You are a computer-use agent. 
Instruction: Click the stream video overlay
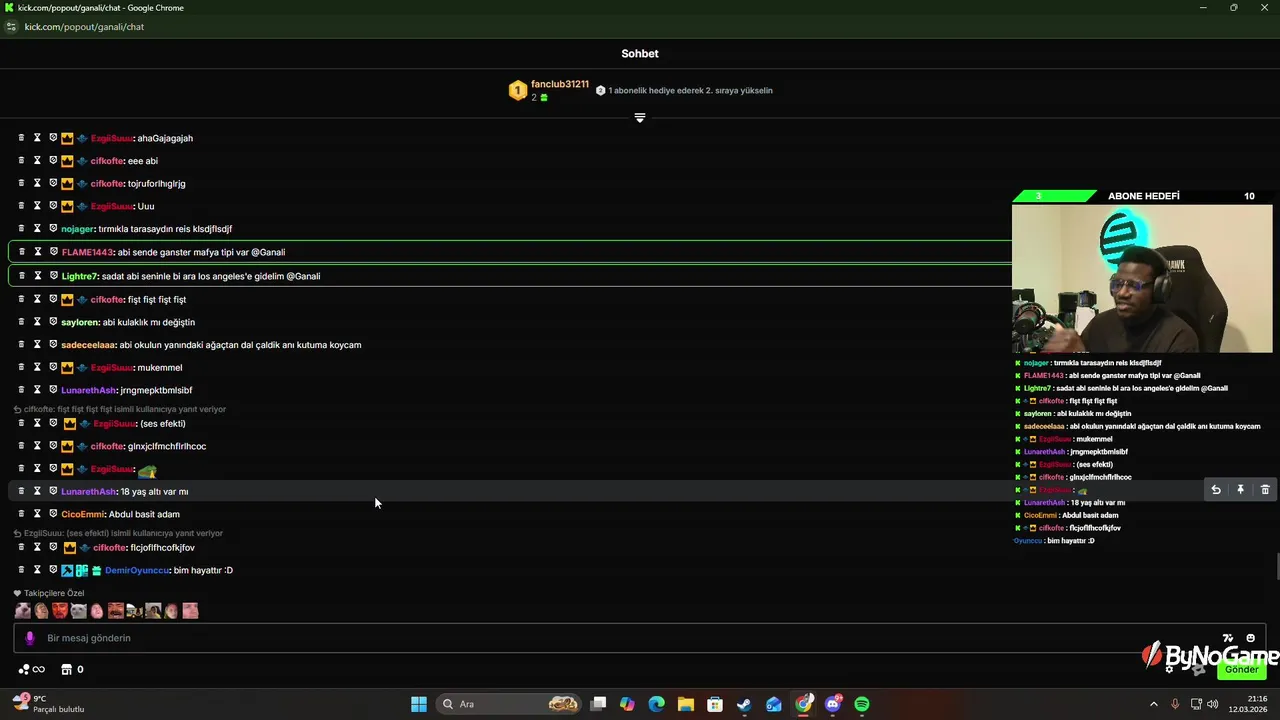click(x=1142, y=278)
